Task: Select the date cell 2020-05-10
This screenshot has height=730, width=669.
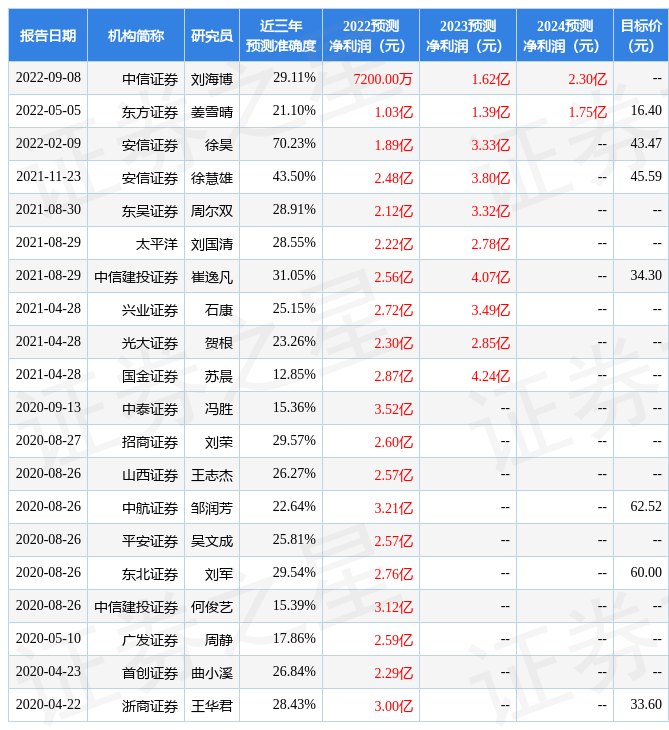Action: pyautogui.click(x=48, y=639)
